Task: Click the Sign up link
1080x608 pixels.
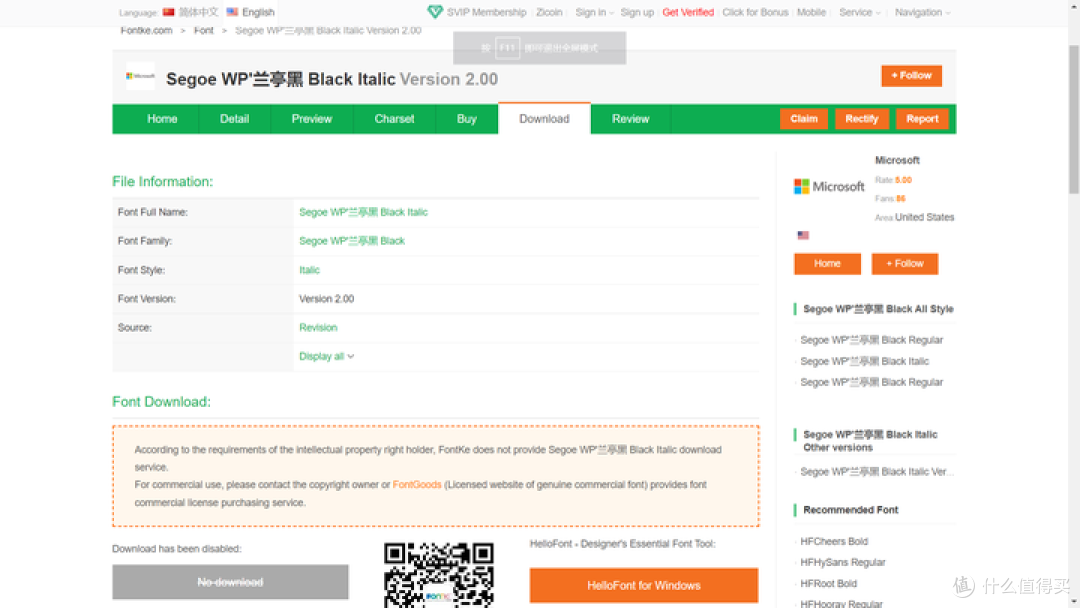Action: (x=637, y=12)
